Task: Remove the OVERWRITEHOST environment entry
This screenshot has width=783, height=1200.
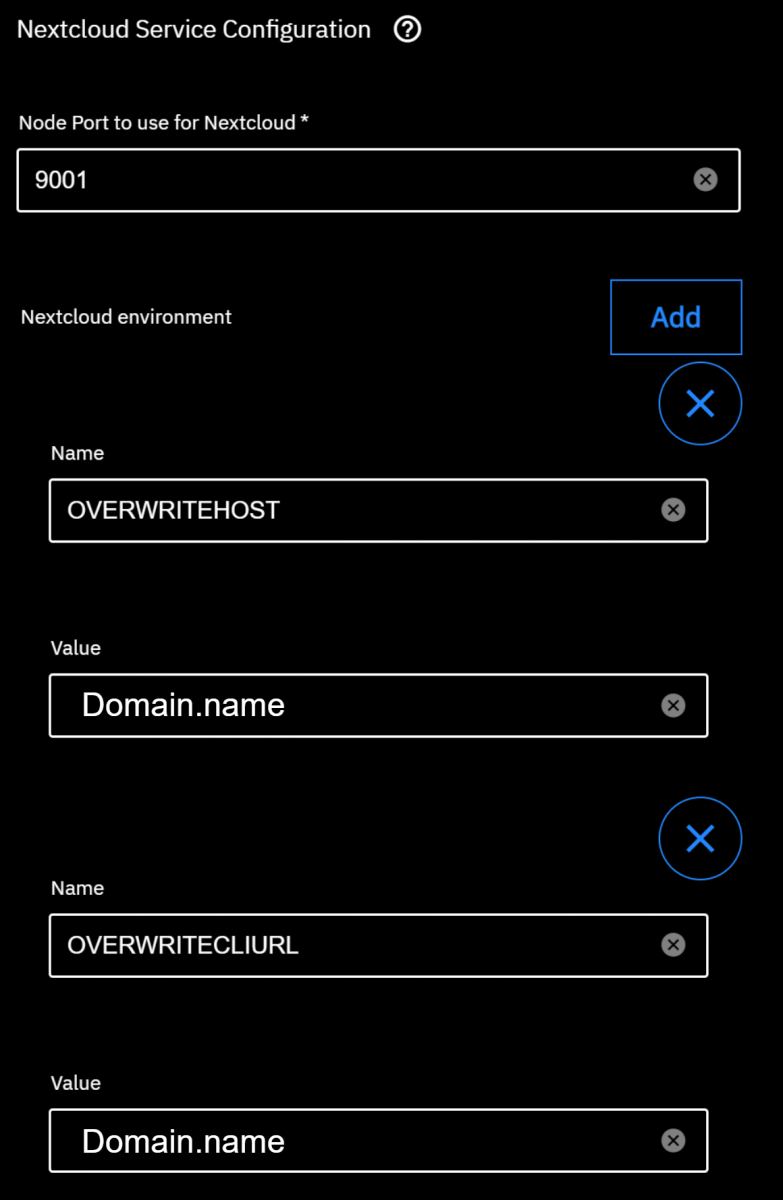Action: (x=700, y=404)
